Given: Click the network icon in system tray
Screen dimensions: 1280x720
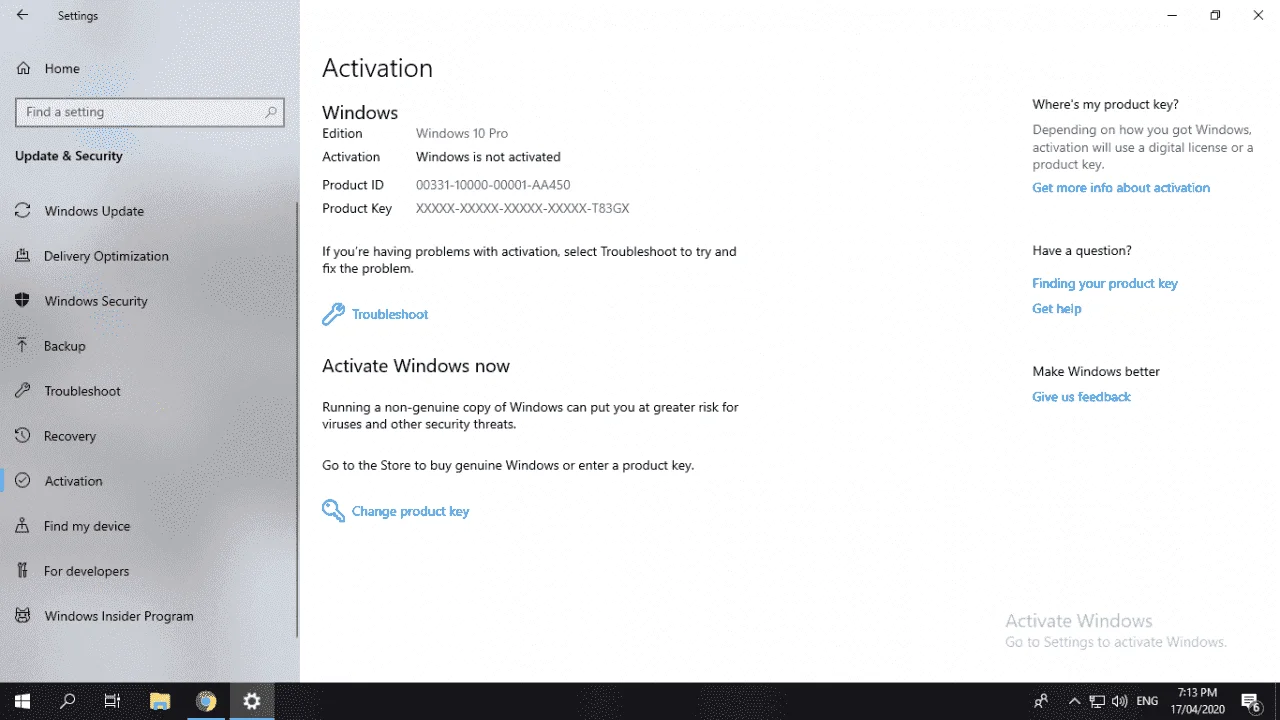Looking at the screenshot, I should [1097, 701].
